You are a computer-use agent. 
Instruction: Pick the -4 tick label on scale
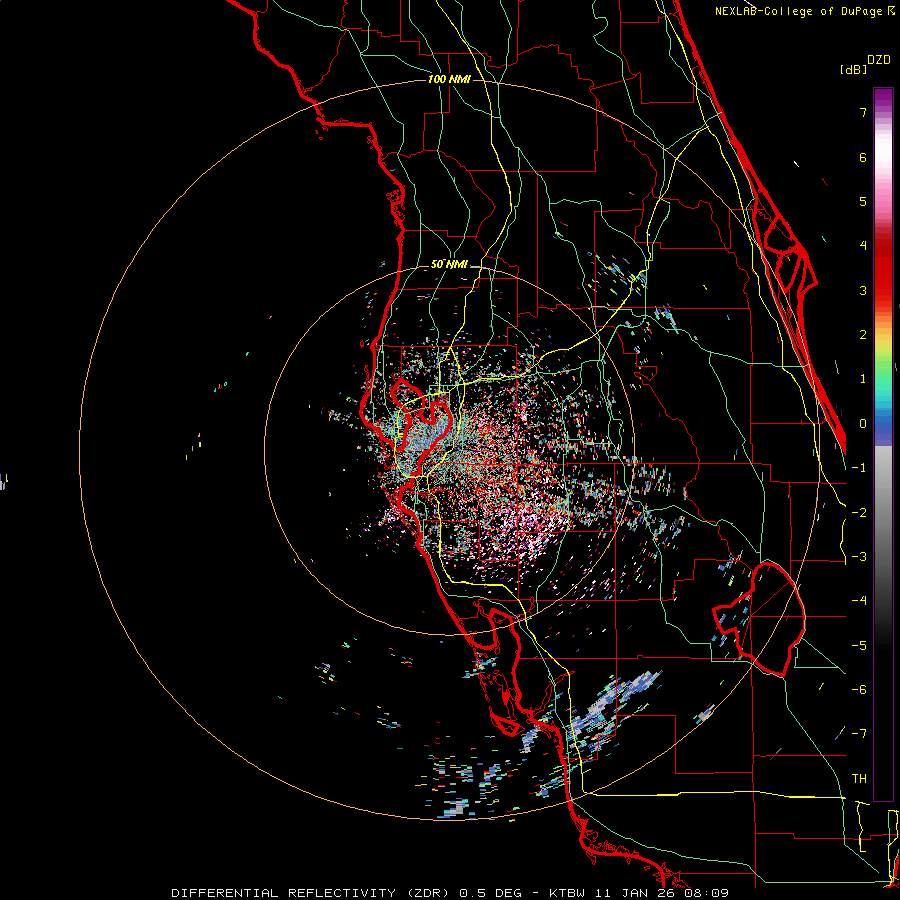pyautogui.click(x=859, y=601)
